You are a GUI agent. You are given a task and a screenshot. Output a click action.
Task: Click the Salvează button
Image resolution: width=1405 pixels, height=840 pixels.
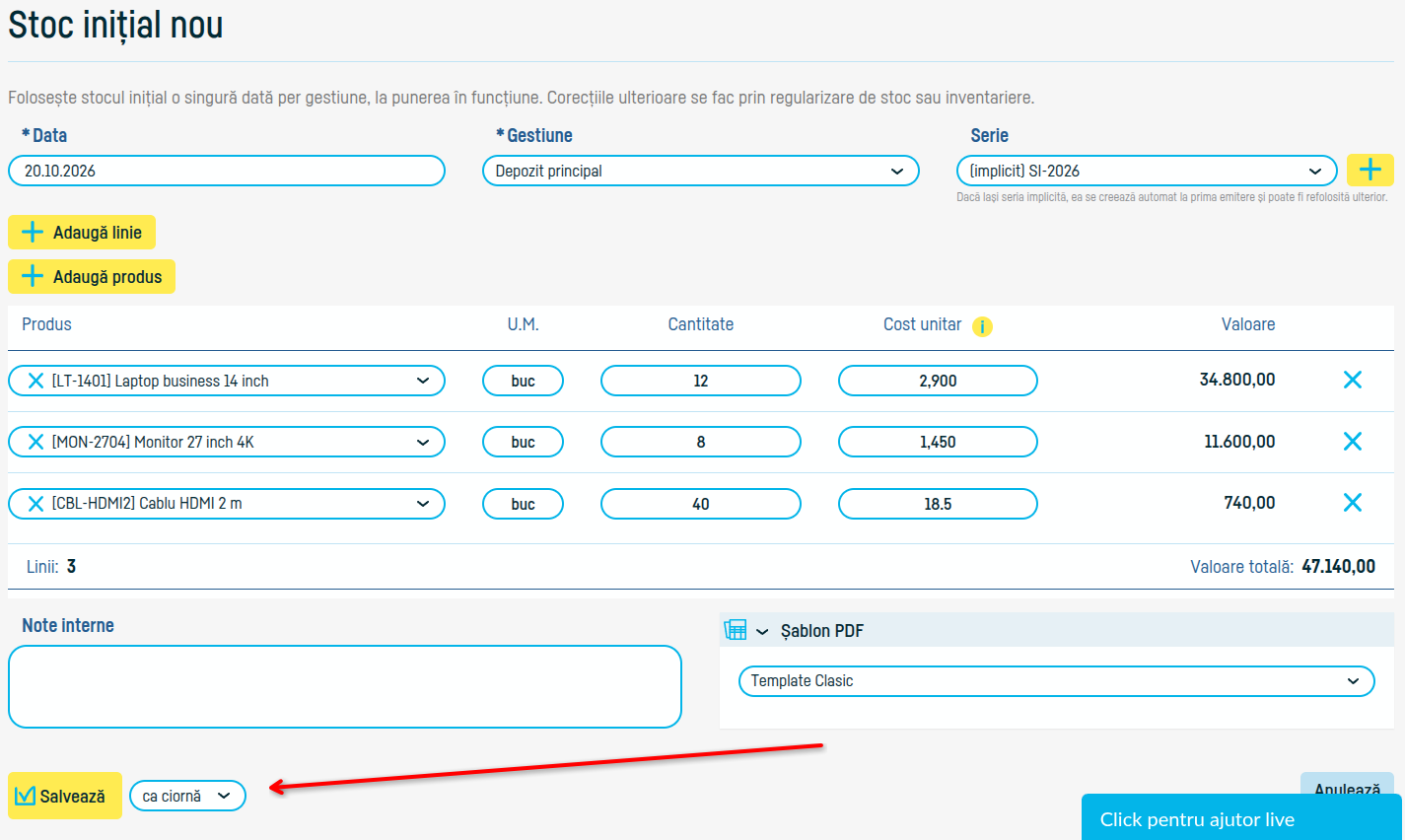(65, 796)
